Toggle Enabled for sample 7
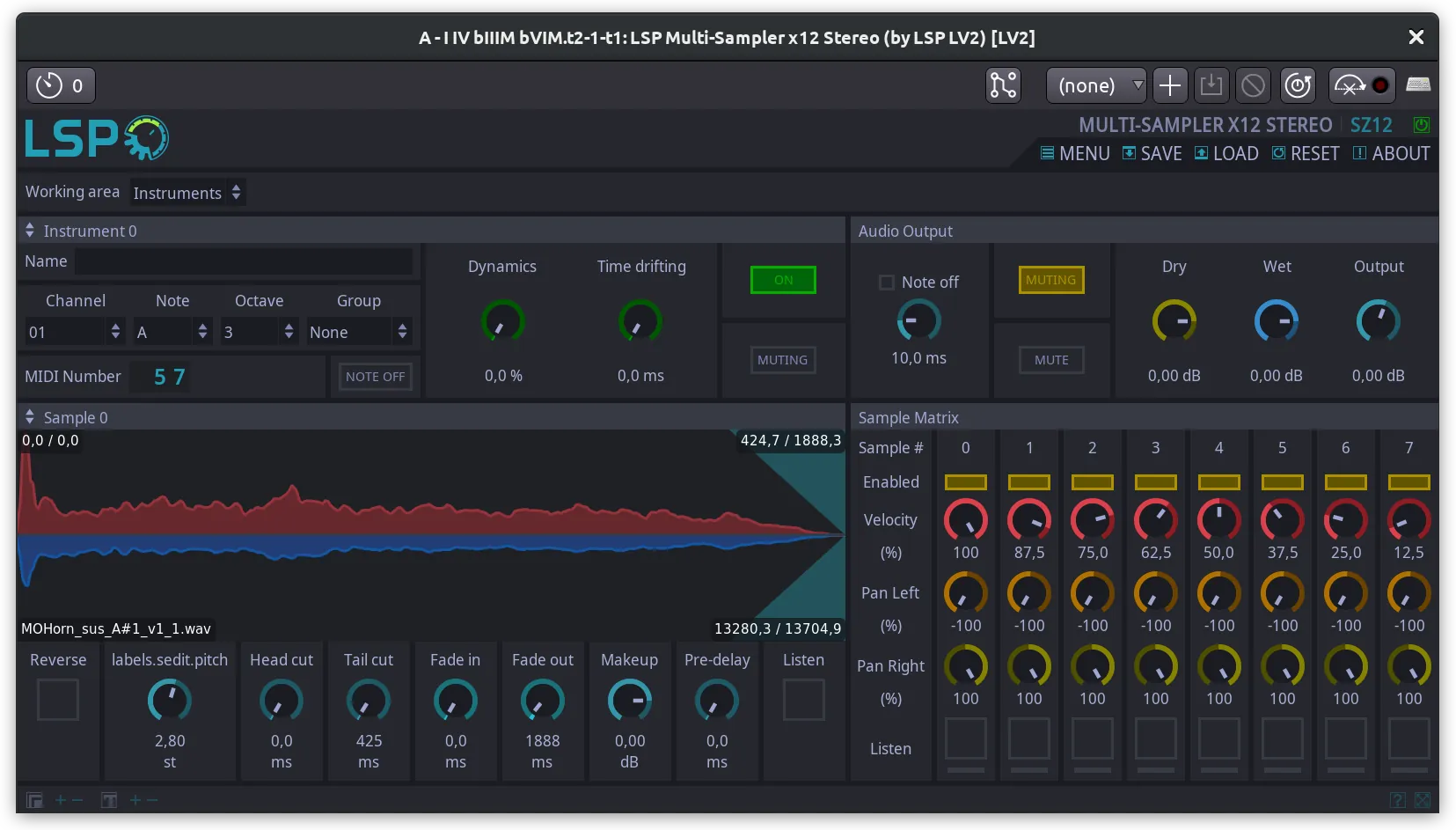Viewport: 1456px width, 830px height. (x=1409, y=481)
